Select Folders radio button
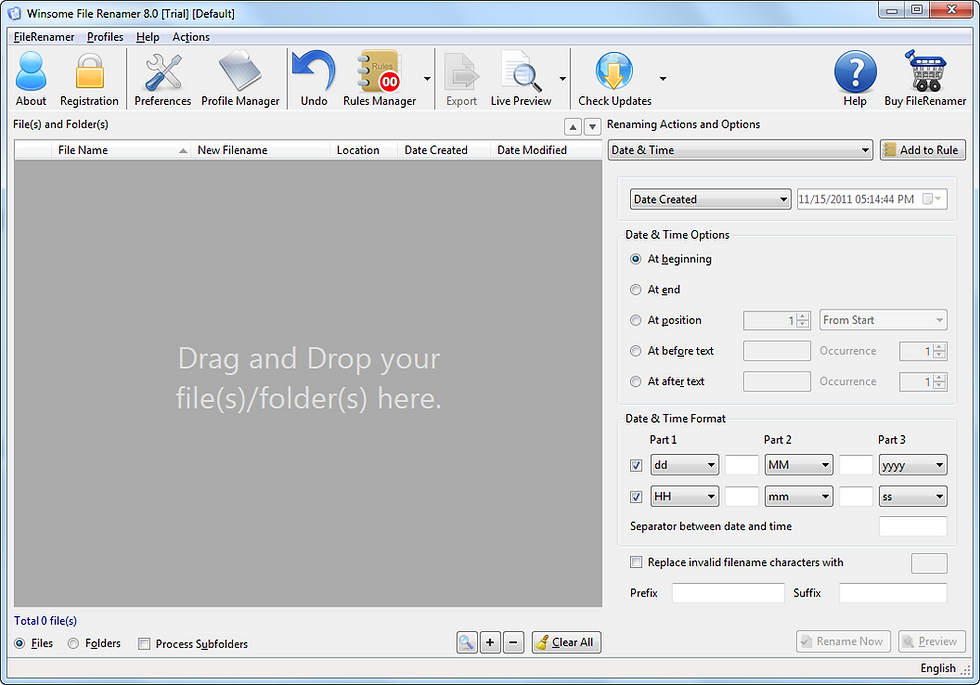Viewport: 980px width, 685px height. [74, 643]
